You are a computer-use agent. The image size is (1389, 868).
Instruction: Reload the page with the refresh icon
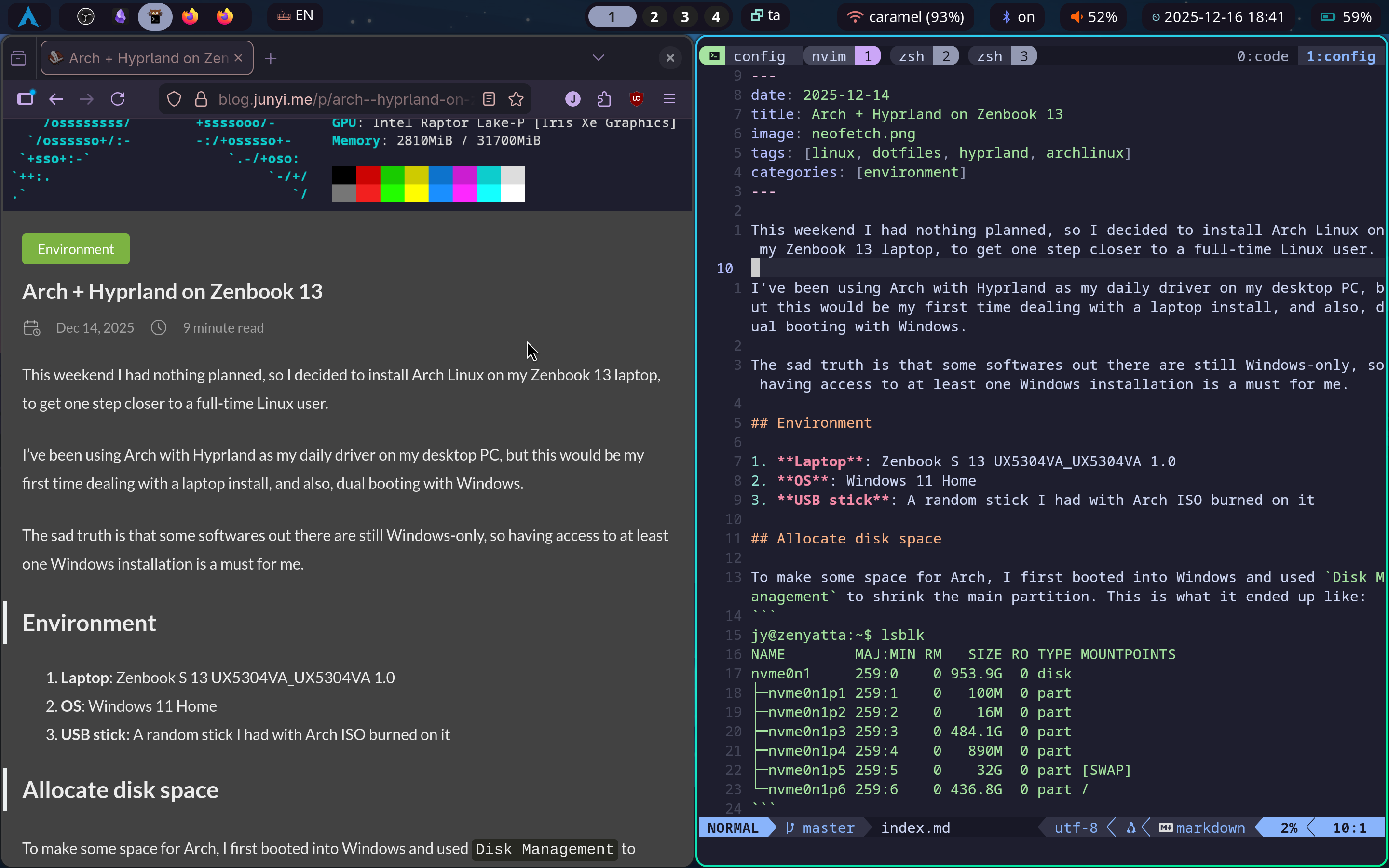click(118, 99)
